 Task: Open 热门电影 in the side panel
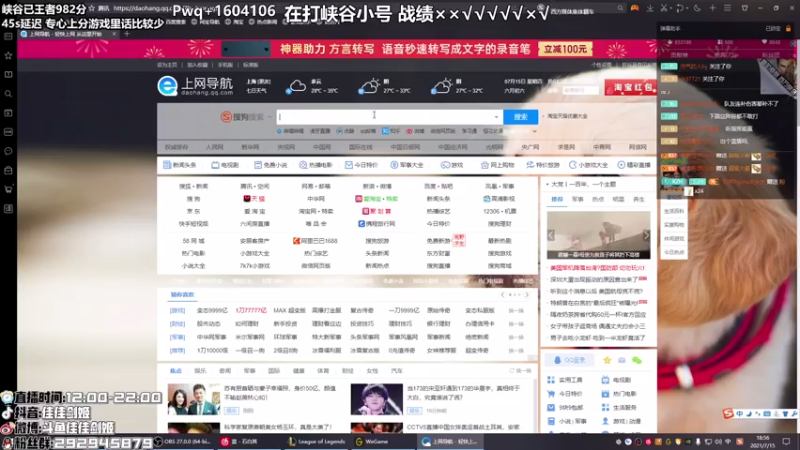click(x=620, y=394)
